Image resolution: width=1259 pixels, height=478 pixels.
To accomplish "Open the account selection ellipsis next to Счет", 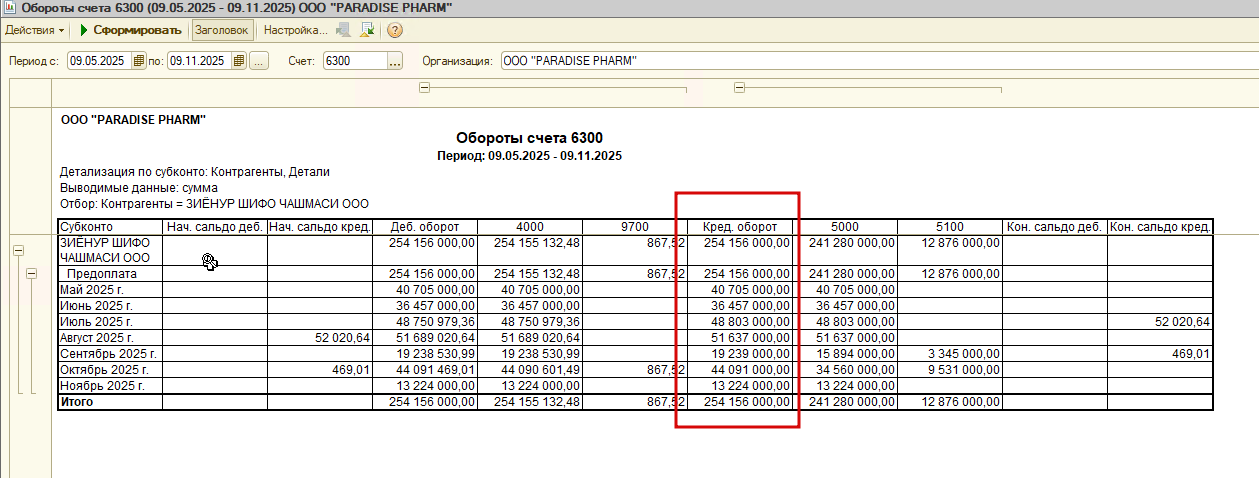I will [394, 61].
